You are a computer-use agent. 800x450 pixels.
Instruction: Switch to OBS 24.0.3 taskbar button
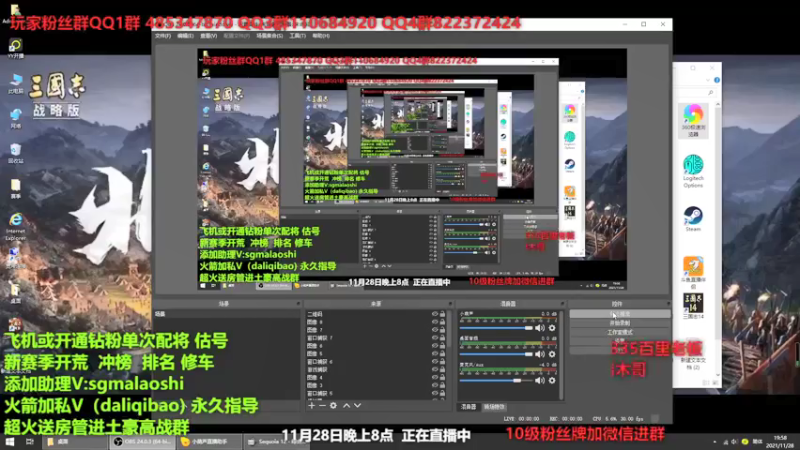143,442
